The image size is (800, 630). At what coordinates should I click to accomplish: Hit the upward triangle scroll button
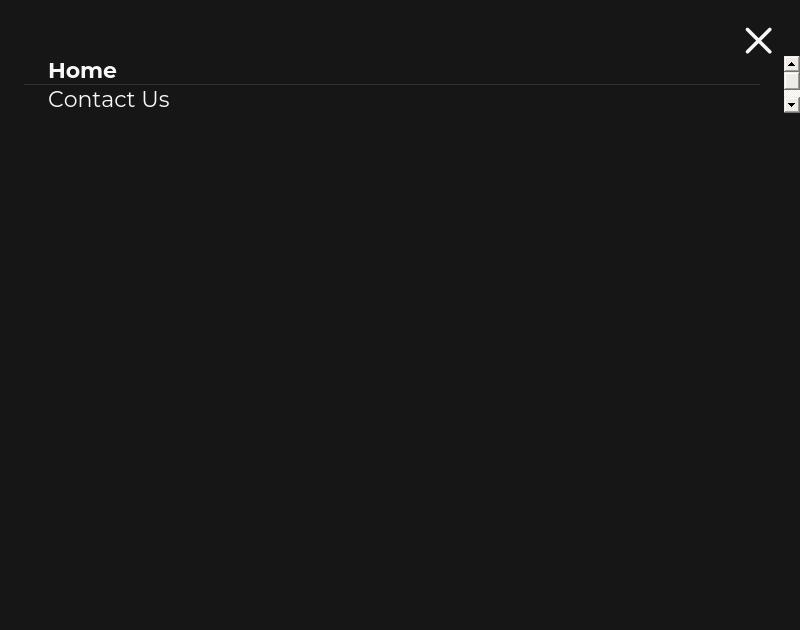tap(791, 63)
